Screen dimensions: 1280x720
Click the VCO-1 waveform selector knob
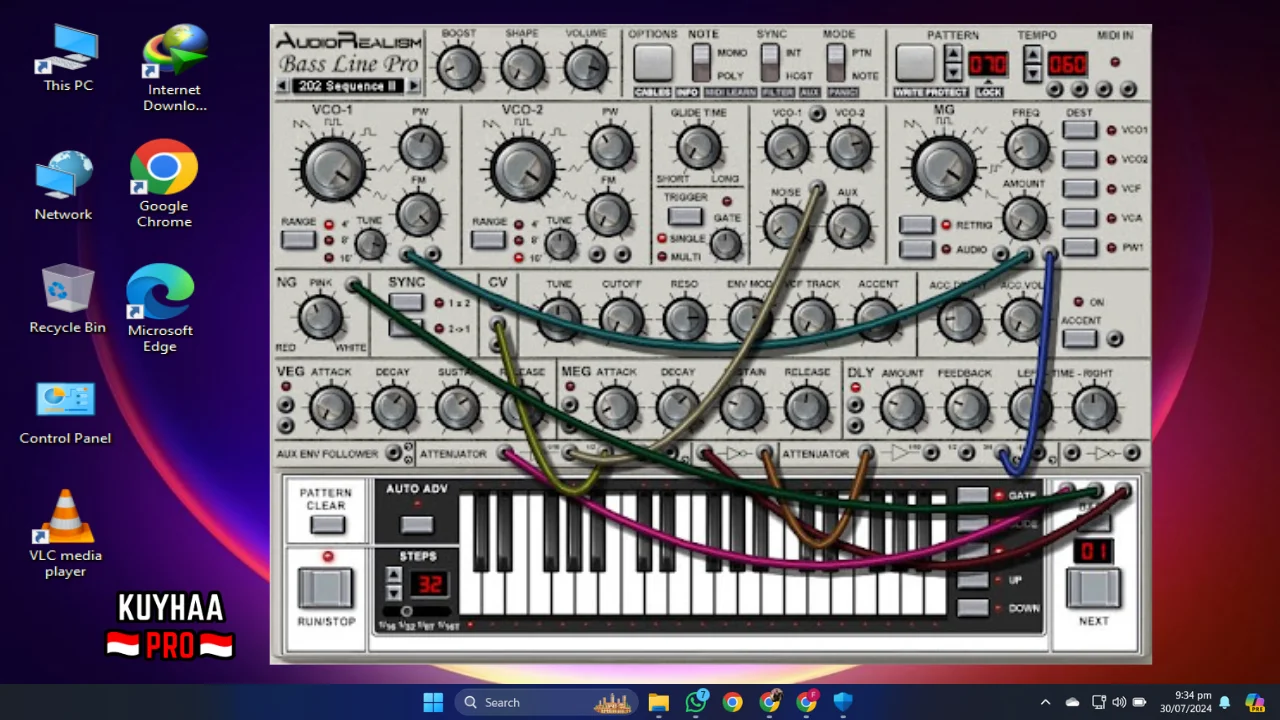coord(333,169)
